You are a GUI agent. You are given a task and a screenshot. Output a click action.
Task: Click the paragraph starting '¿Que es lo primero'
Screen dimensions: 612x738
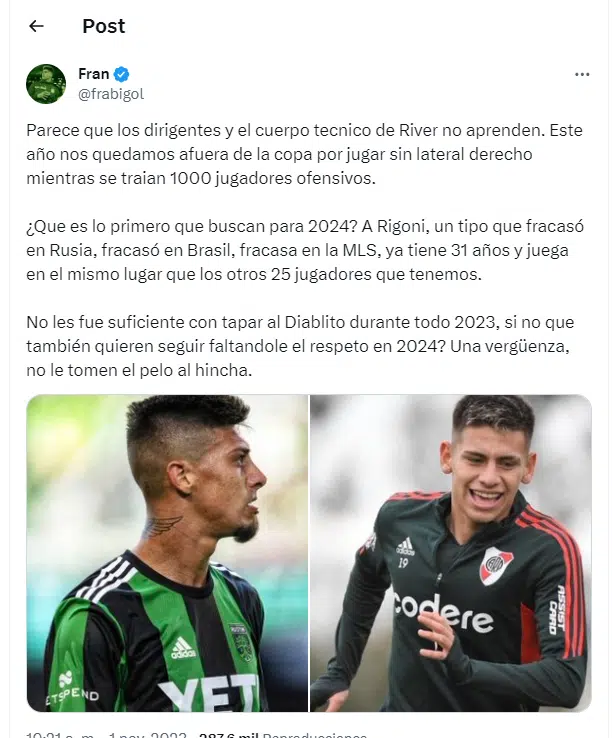click(305, 250)
